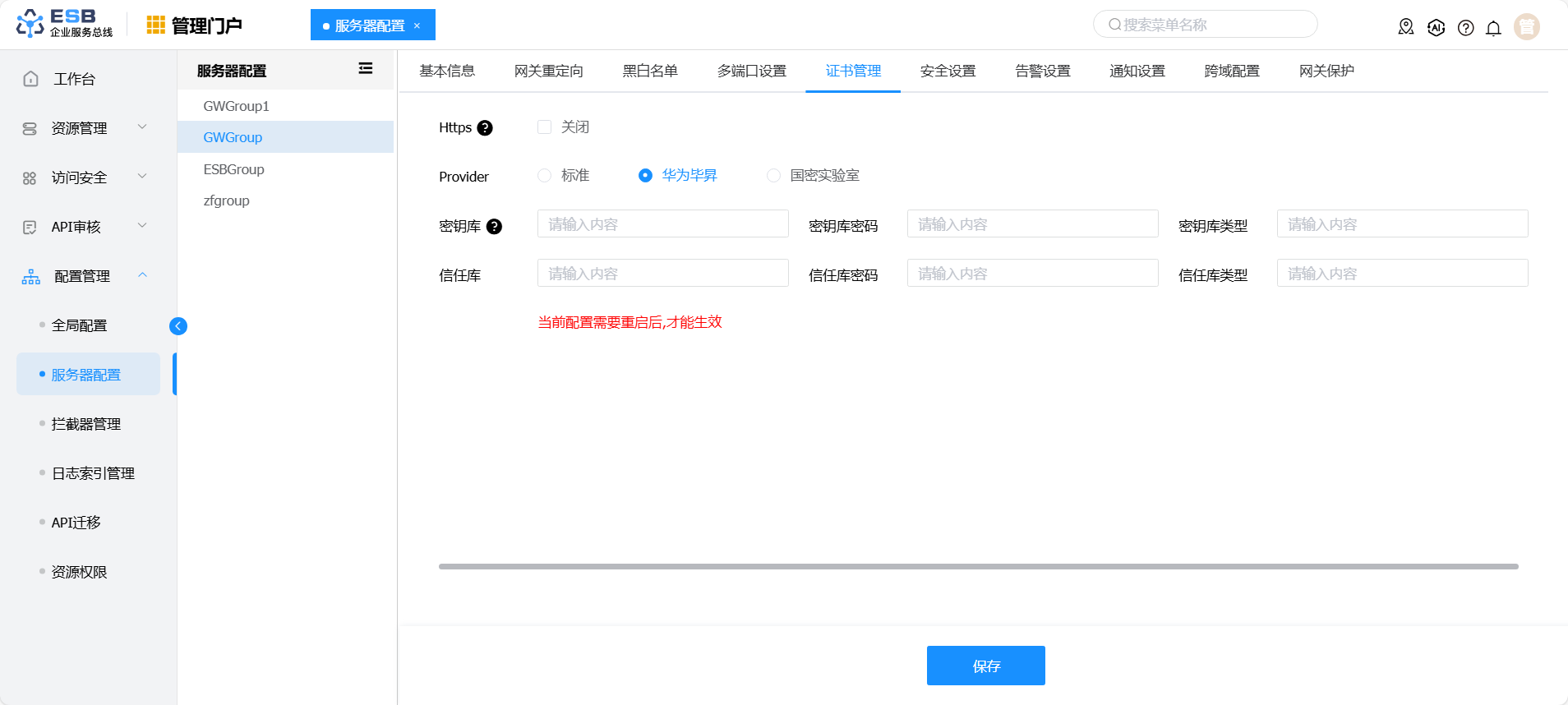Click the 保存 button
This screenshot has width=1568, height=705.
[985, 666]
